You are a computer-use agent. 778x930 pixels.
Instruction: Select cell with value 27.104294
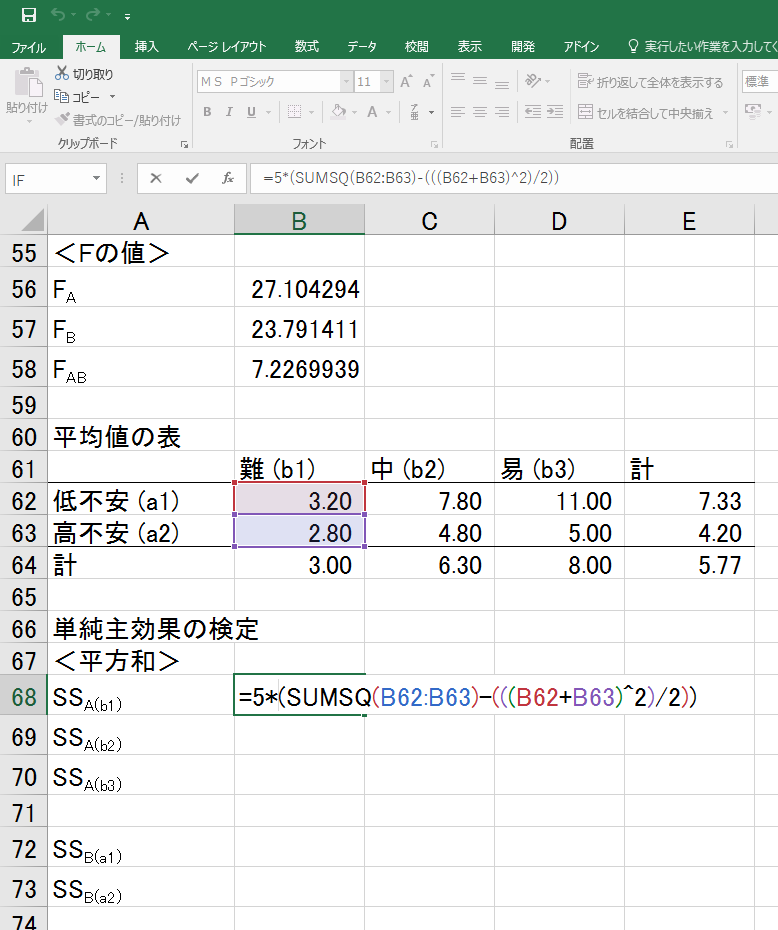click(x=299, y=289)
